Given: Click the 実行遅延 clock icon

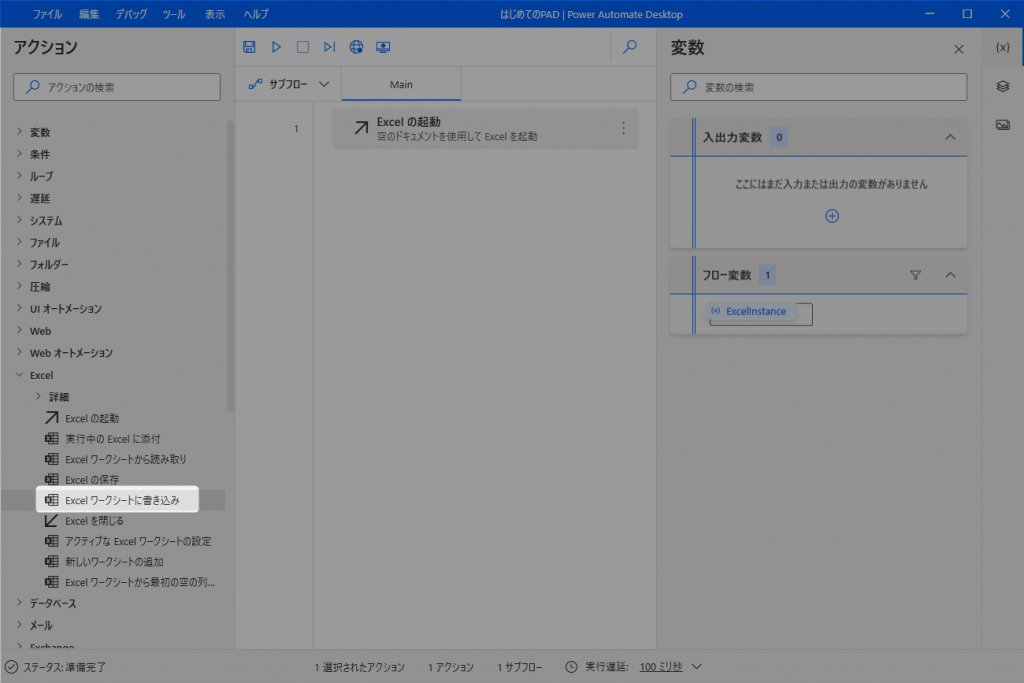Looking at the screenshot, I should click(x=571, y=667).
